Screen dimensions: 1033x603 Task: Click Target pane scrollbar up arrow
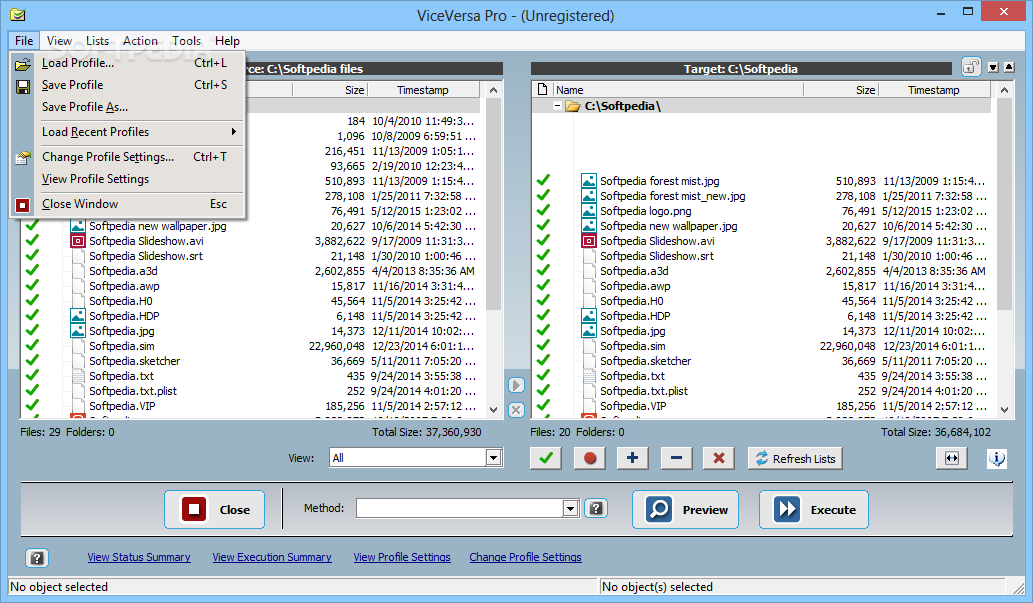click(x=1005, y=90)
